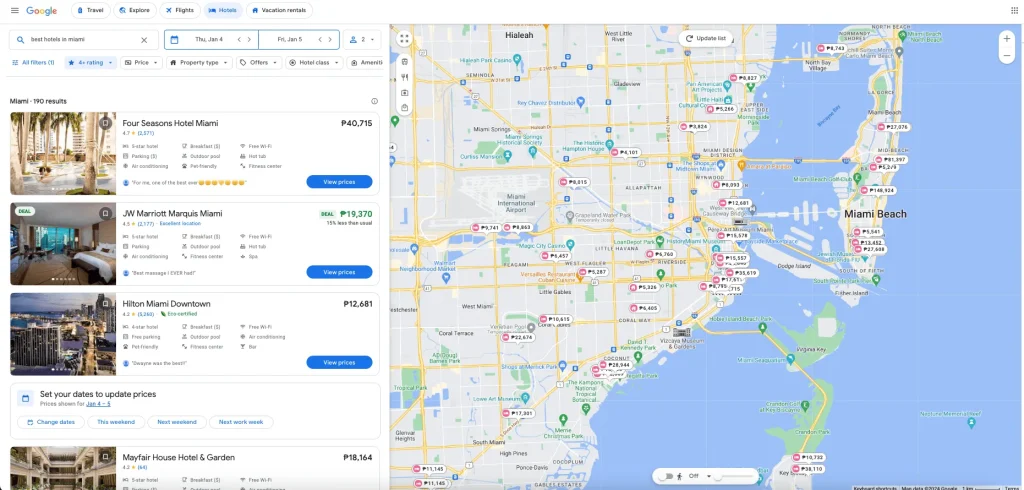The height and width of the screenshot is (490, 1024).
Task: Go to next day for Thu, Jan 4
Action: [249, 40]
